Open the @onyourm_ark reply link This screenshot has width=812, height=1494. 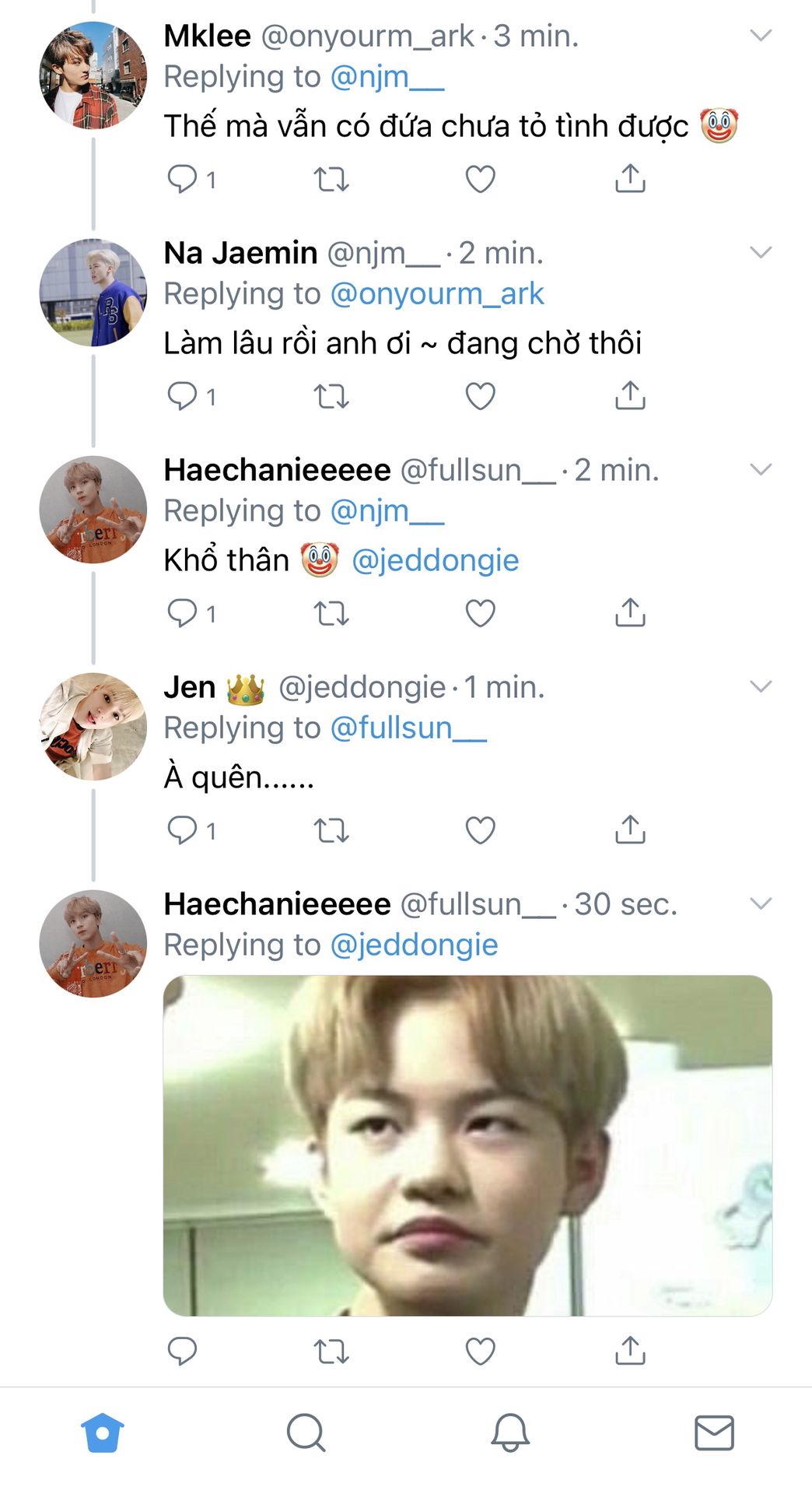click(436, 294)
